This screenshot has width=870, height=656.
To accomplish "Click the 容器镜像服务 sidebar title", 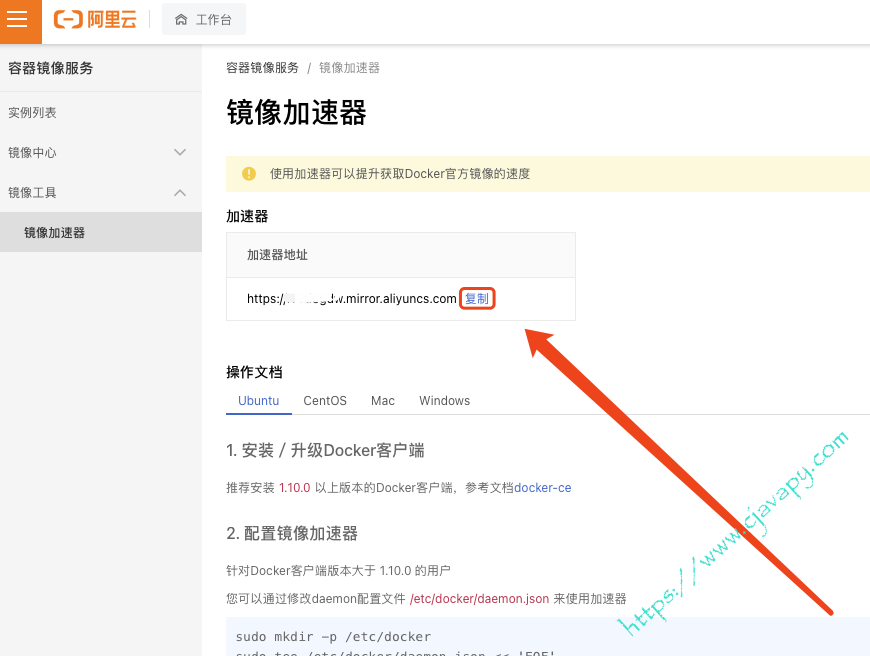I will pos(50,68).
